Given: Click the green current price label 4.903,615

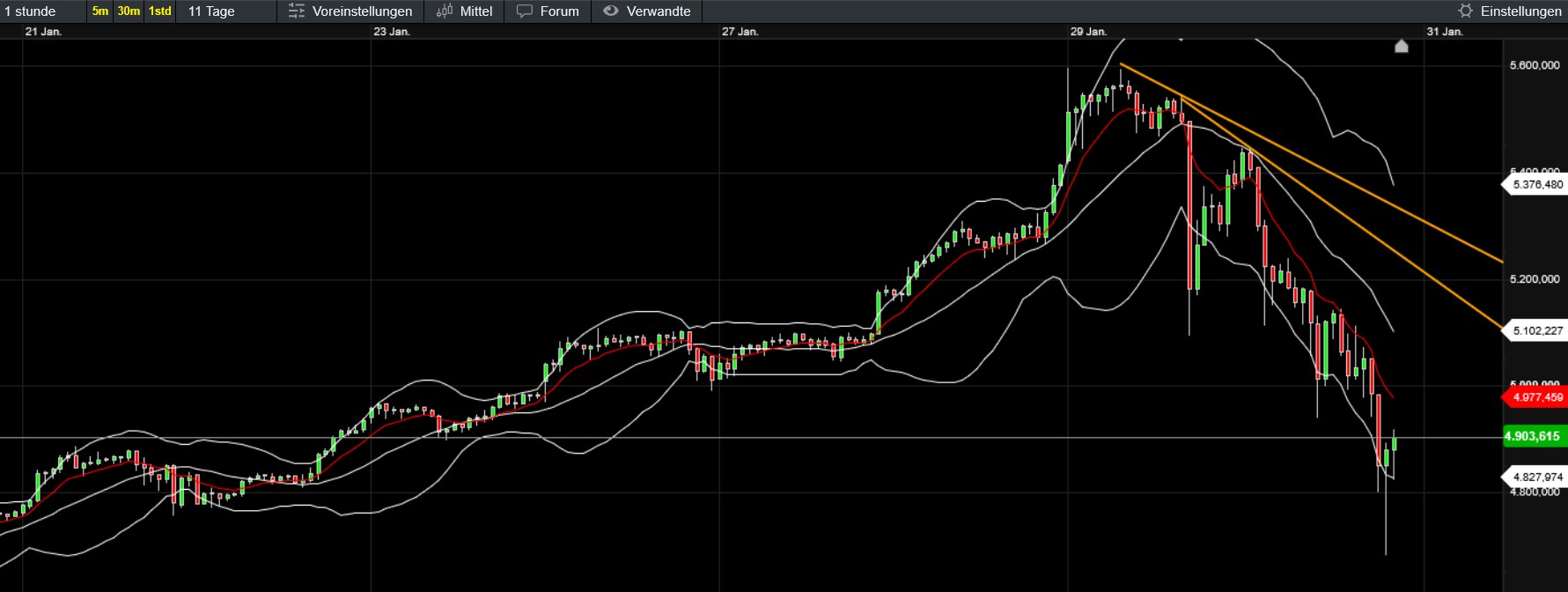Looking at the screenshot, I should click(1532, 436).
